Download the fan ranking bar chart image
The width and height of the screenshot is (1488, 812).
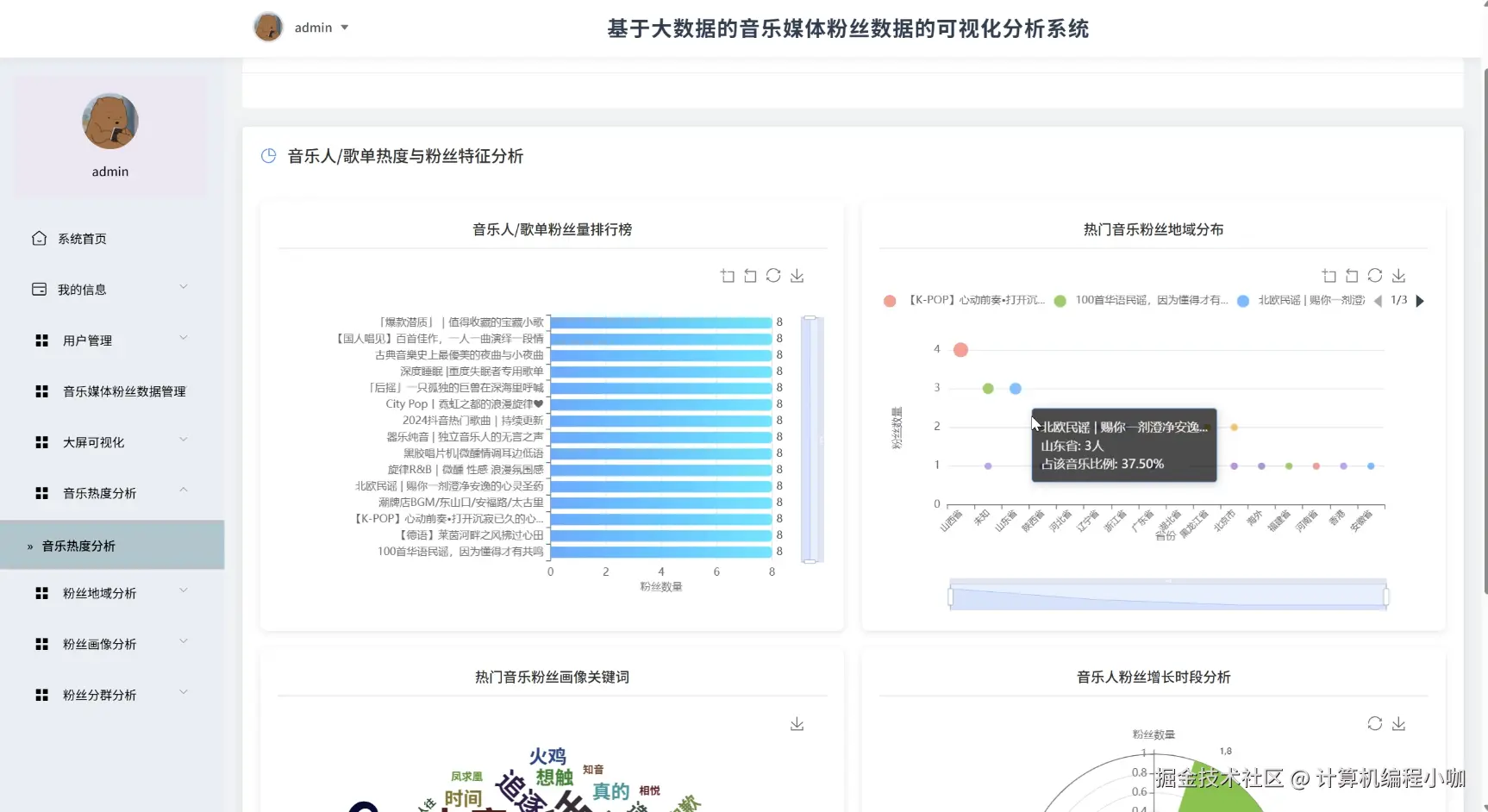pyautogui.click(x=797, y=275)
